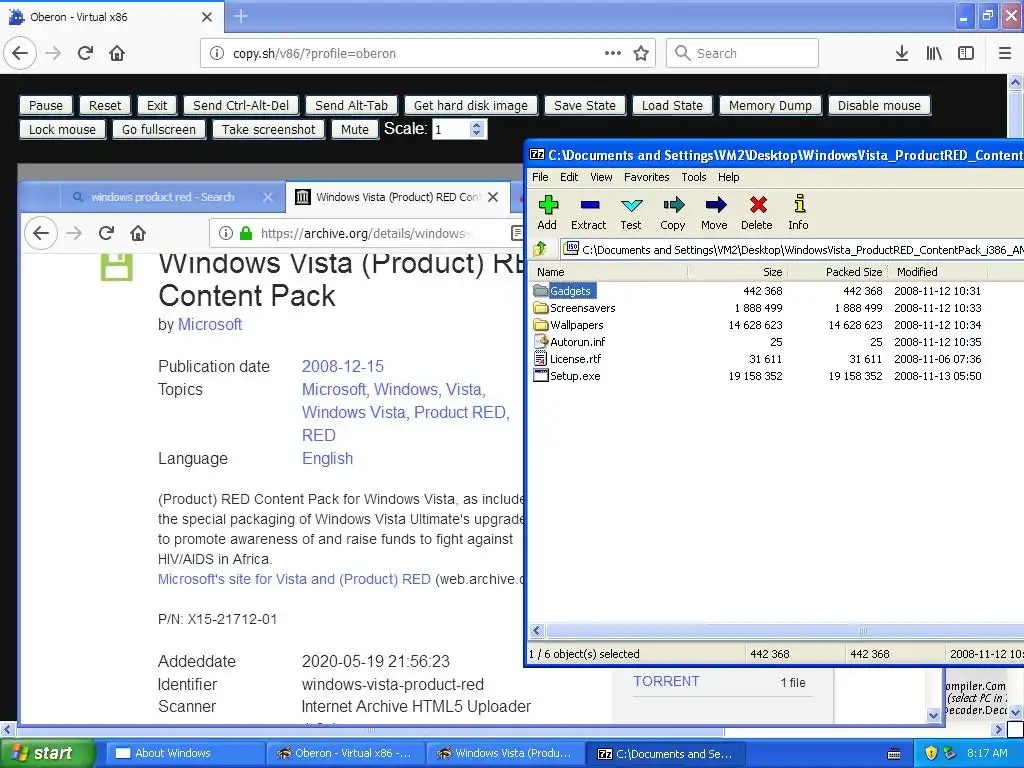Close the windows product red search tab
Image resolution: width=1024 pixels, height=768 pixels.
(268, 197)
